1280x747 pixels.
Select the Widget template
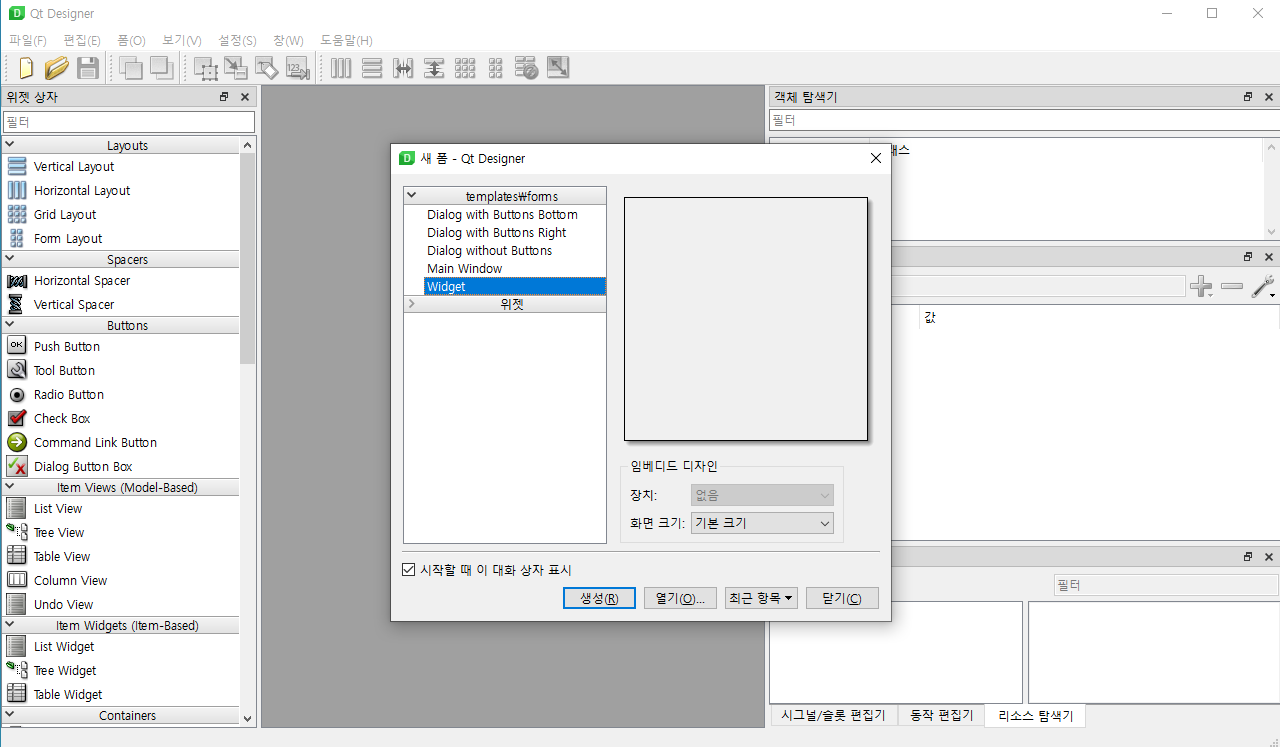(515, 286)
